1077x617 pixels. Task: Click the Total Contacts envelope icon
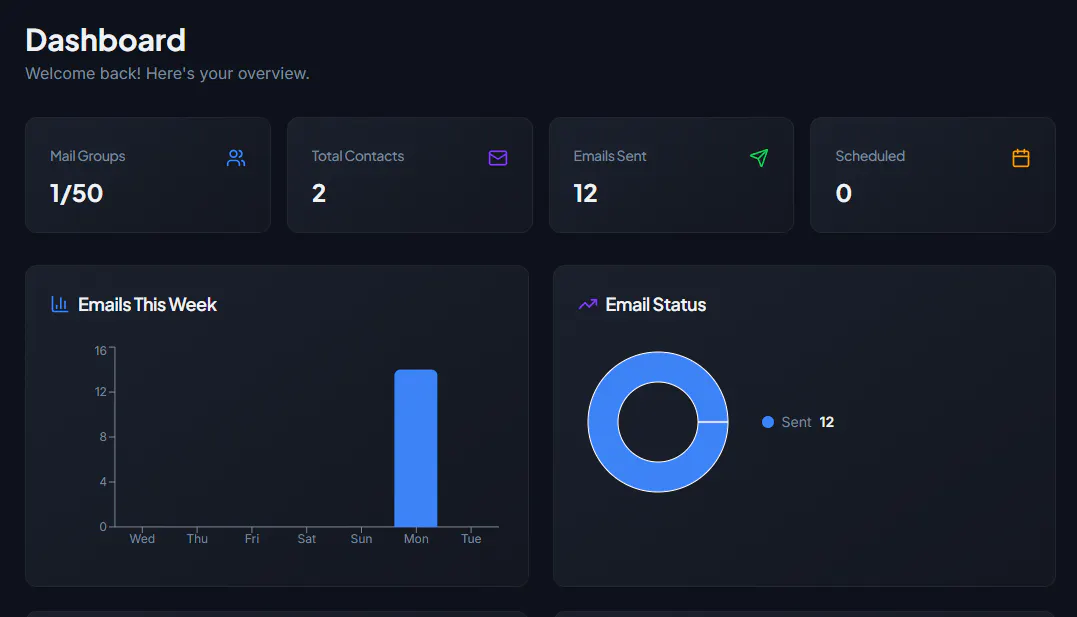coord(498,158)
